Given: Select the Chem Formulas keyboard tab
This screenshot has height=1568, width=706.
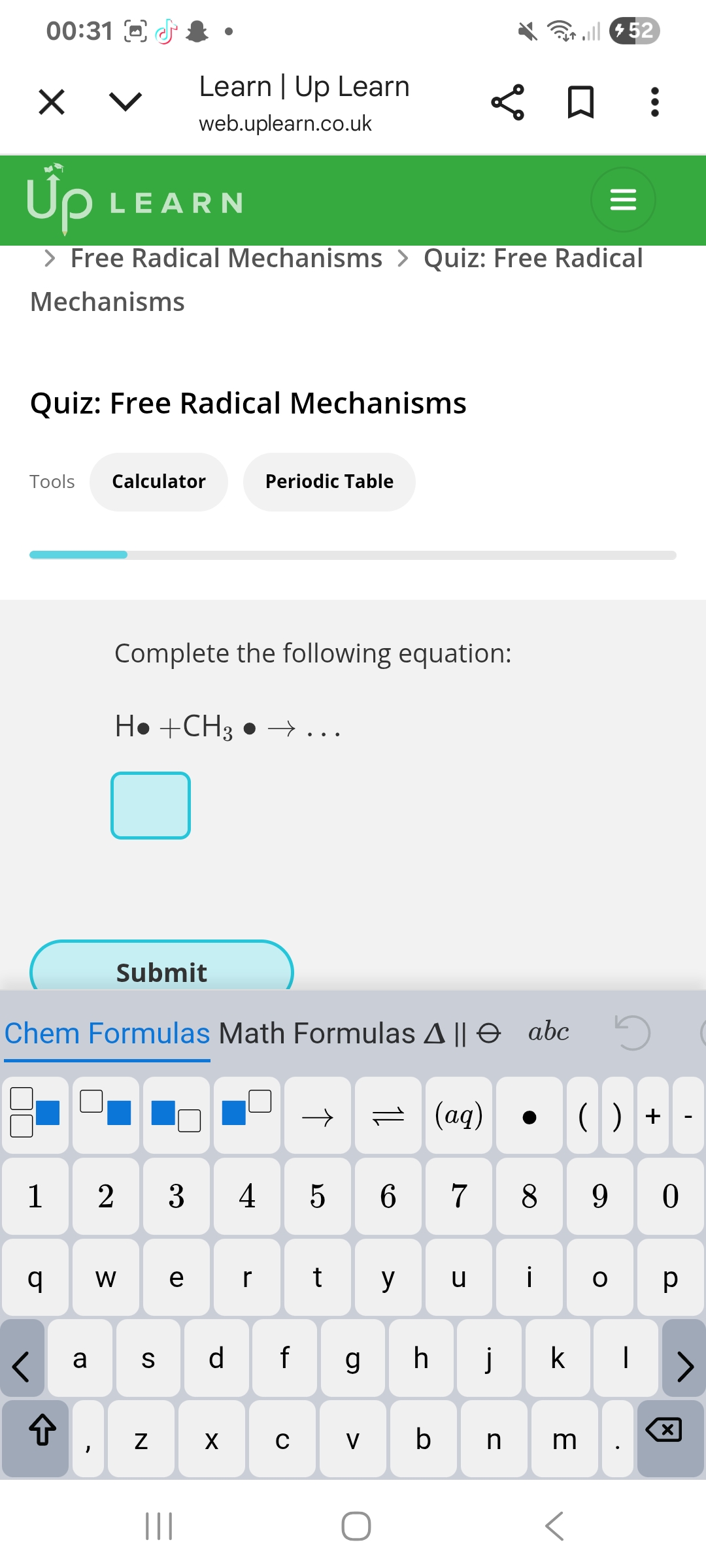Looking at the screenshot, I should tap(107, 1034).
